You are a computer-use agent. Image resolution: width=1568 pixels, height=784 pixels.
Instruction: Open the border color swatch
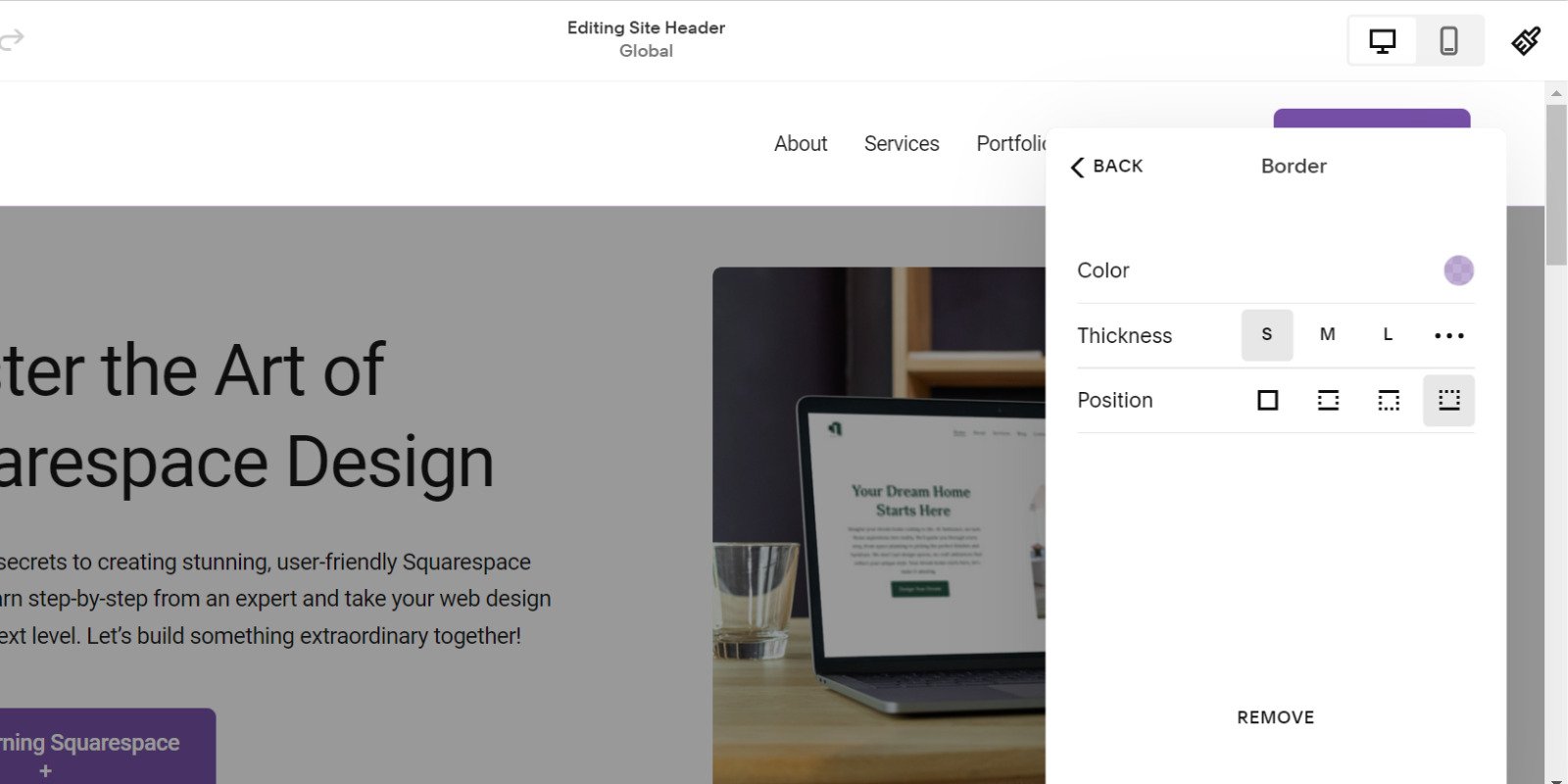pos(1458,270)
